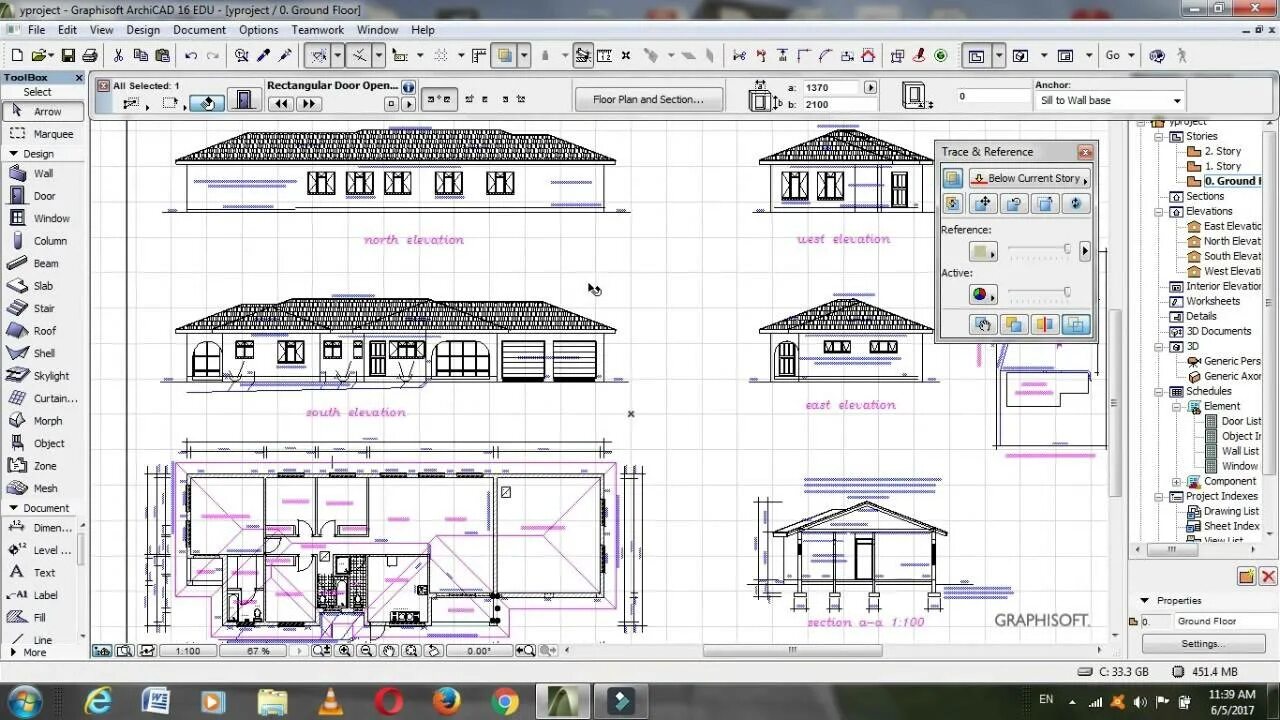Click the Save icon in toolbar
This screenshot has width=1280, height=720.
click(x=68, y=56)
